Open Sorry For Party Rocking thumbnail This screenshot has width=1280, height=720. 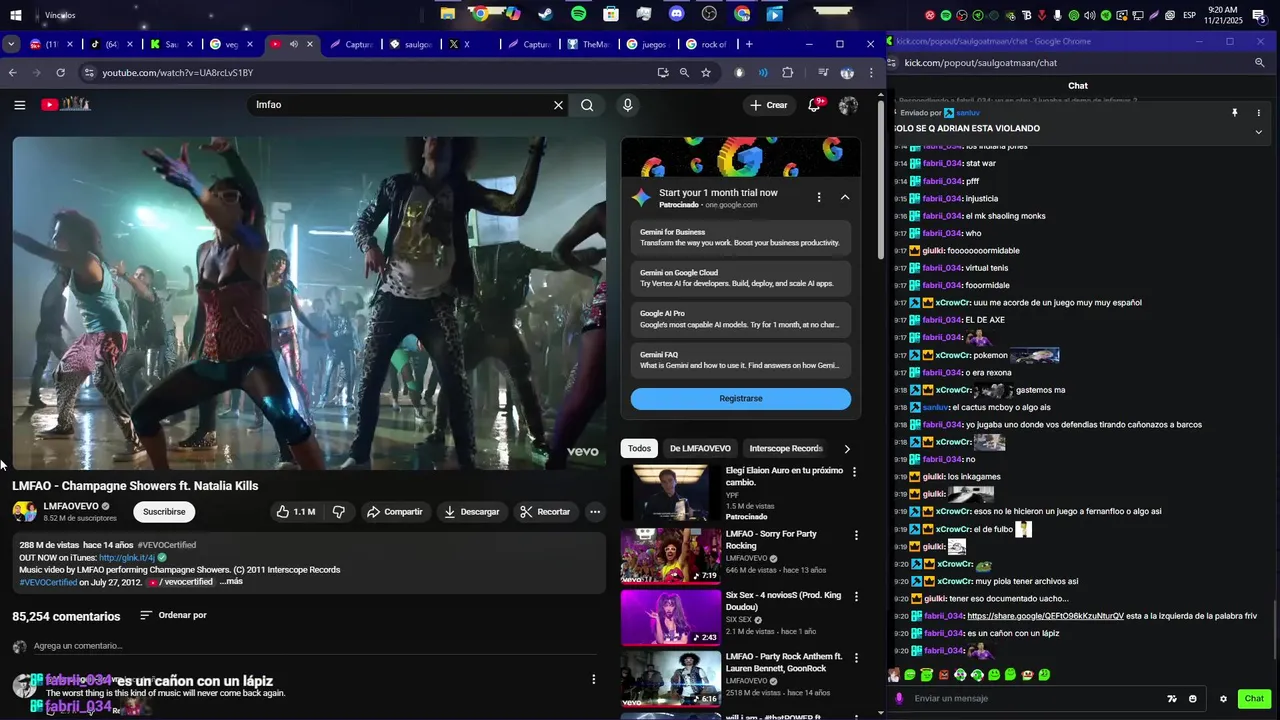[670, 556]
